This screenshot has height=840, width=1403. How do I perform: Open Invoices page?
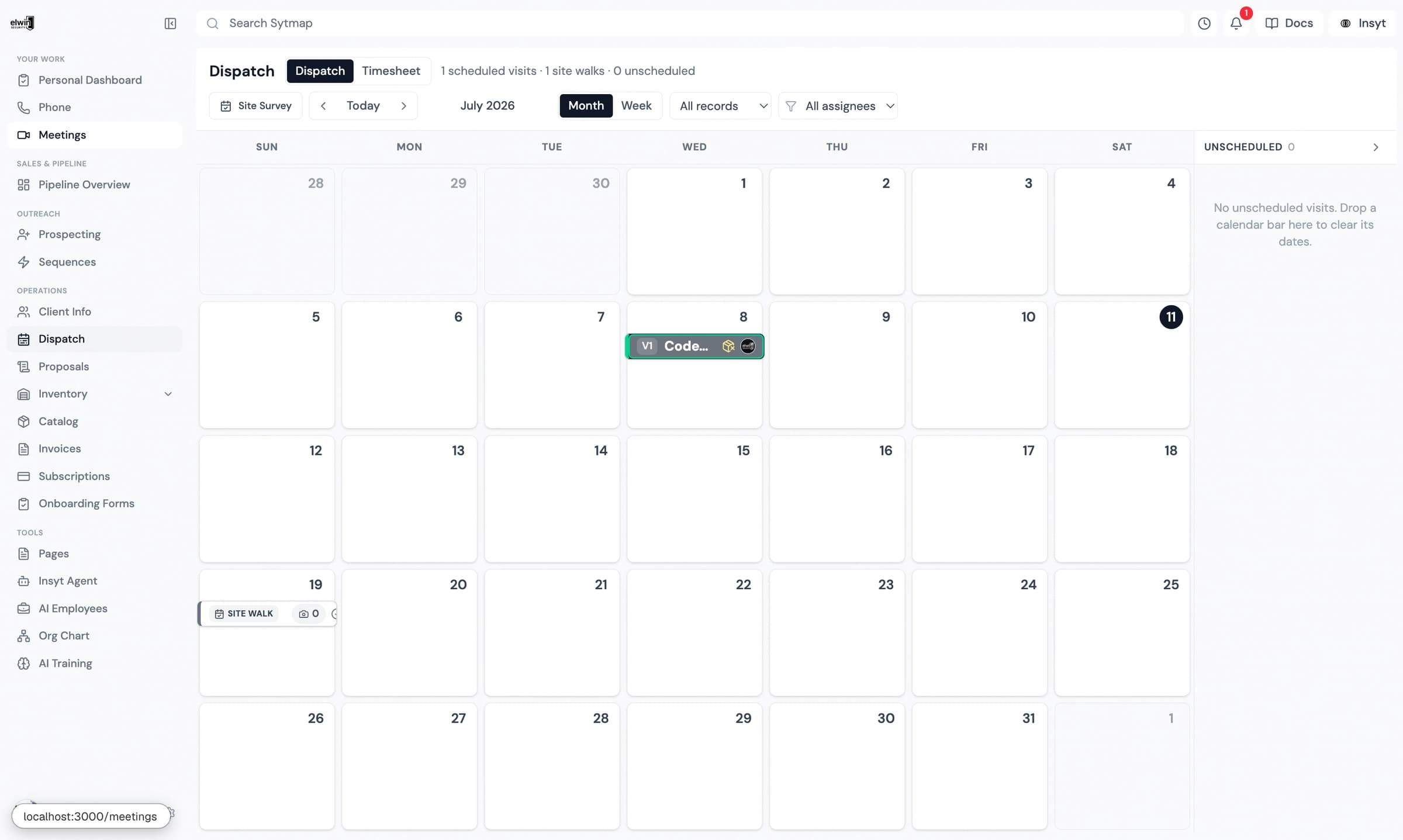[95, 449]
